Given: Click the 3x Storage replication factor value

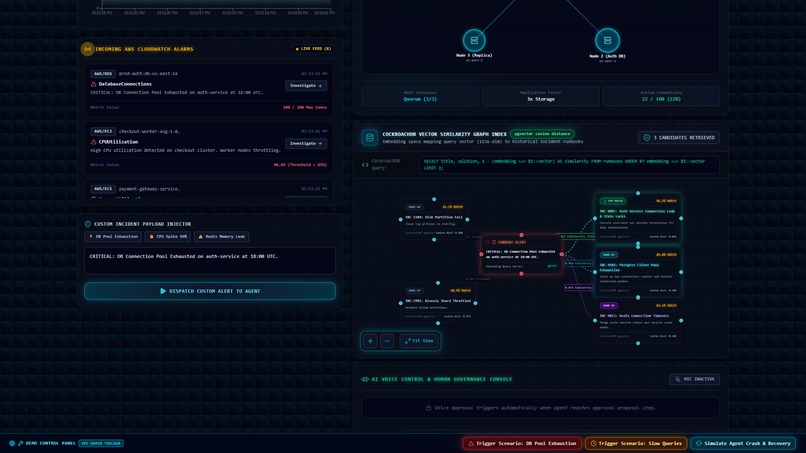Looking at the screenshot, I should tap(541, 99).
